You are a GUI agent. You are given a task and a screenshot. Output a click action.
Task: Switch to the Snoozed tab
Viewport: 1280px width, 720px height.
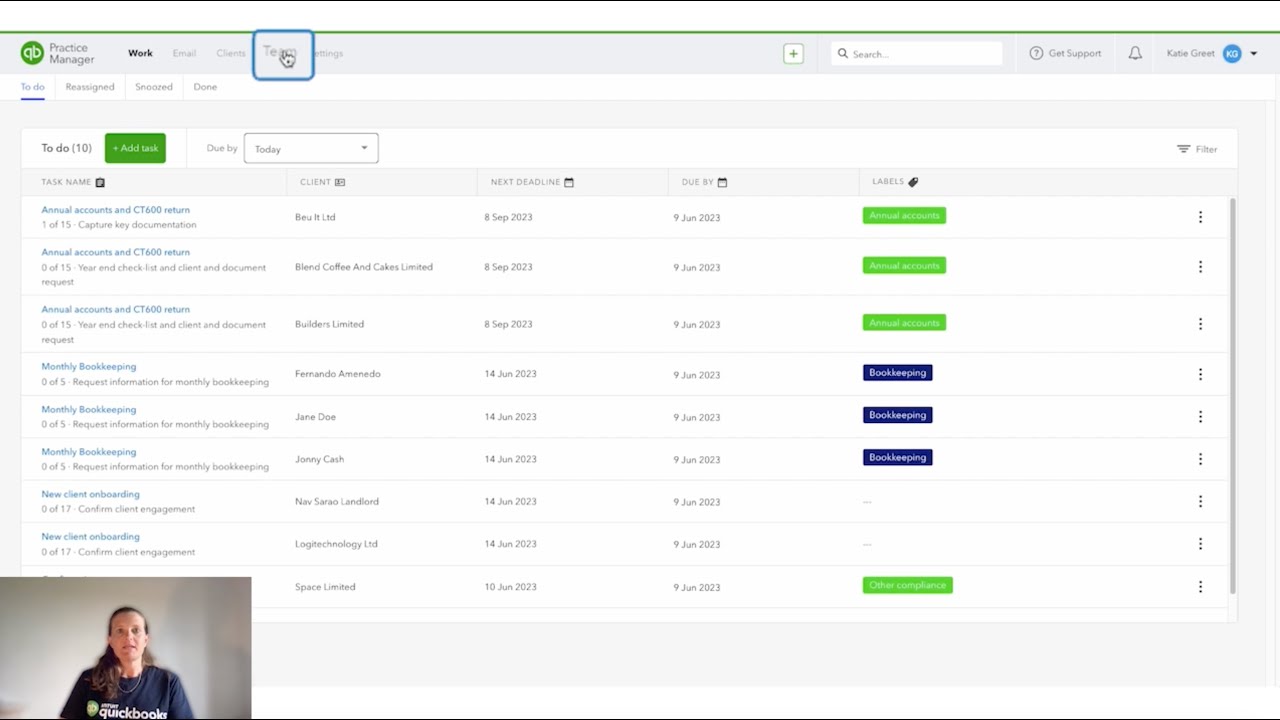coord(154,87)
